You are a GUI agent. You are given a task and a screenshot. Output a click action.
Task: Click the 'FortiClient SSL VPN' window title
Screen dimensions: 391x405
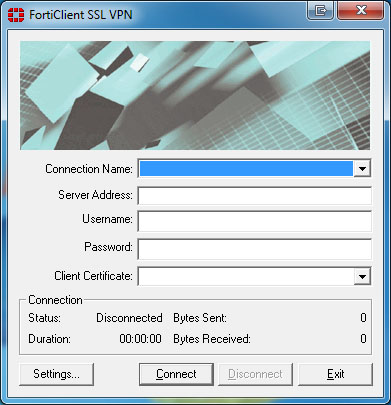(x=81, y=15)
